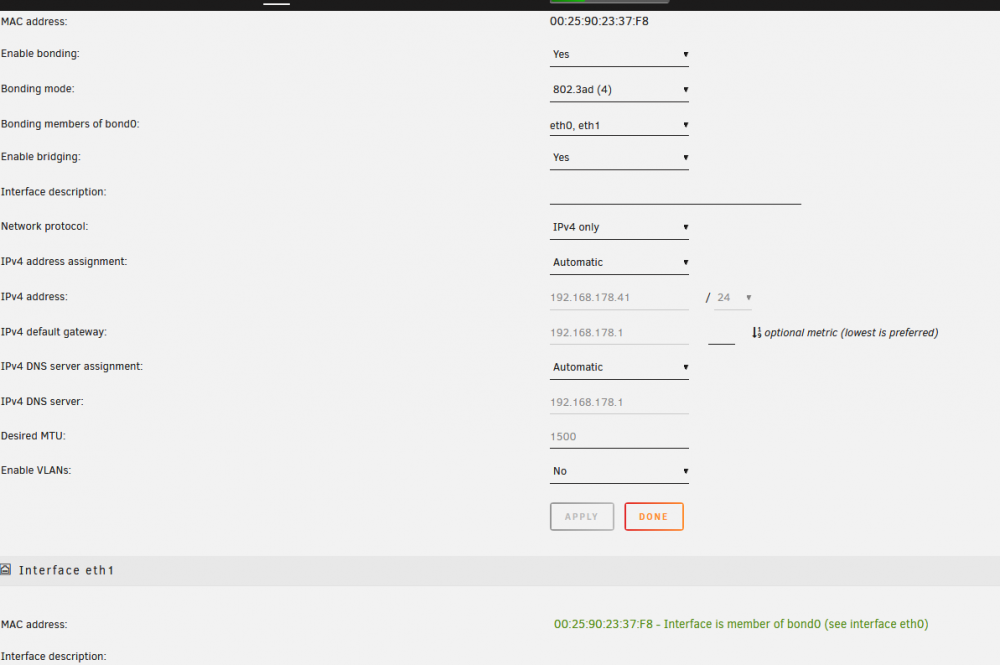This screenshot has width=1000, height=665.
Task: Click the 'Enable bridging:' label
Action: pyautogui.click(x=41, y=157)
